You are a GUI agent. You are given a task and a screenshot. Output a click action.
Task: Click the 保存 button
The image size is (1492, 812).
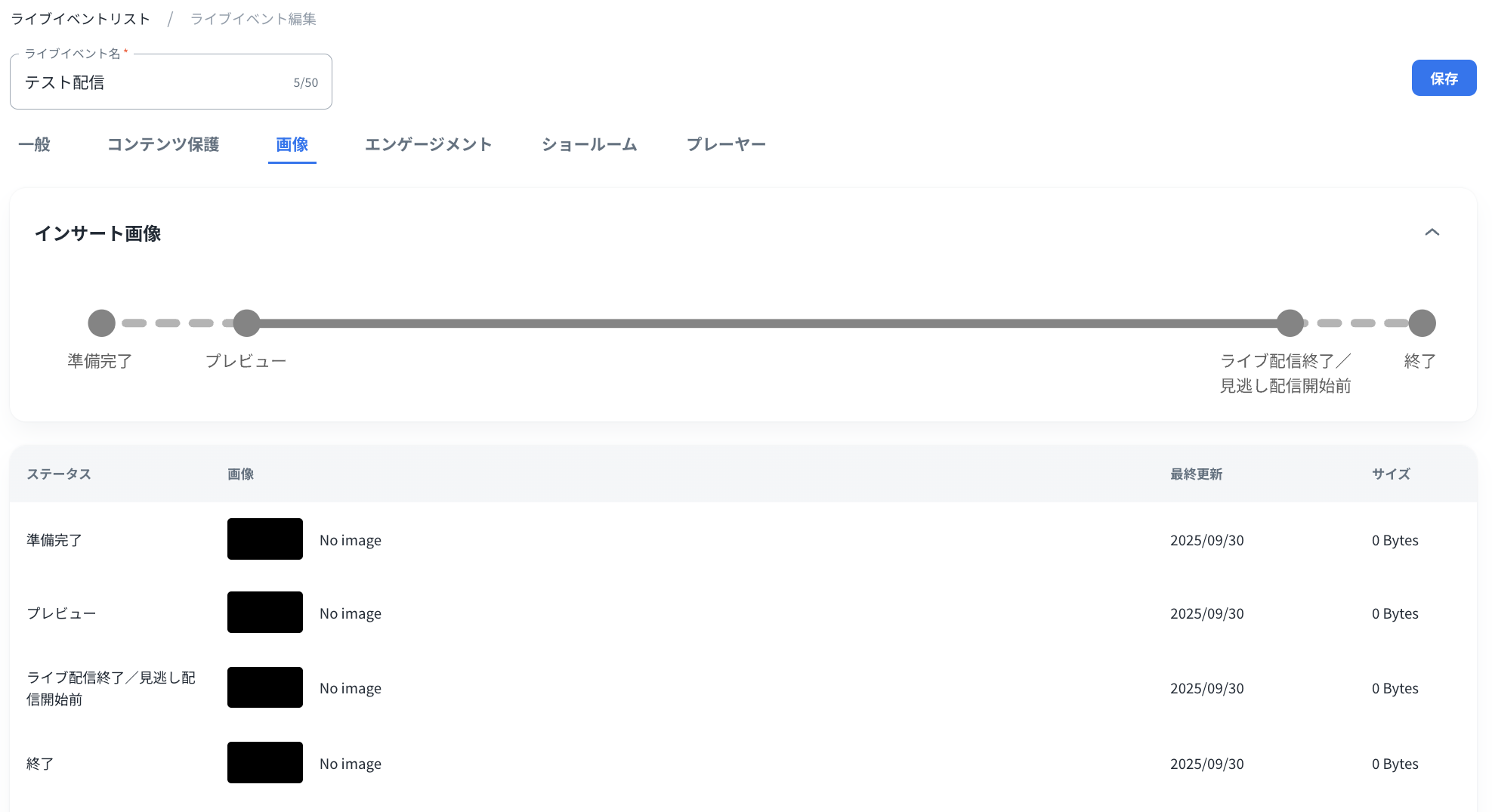(x=1443, y=79)
